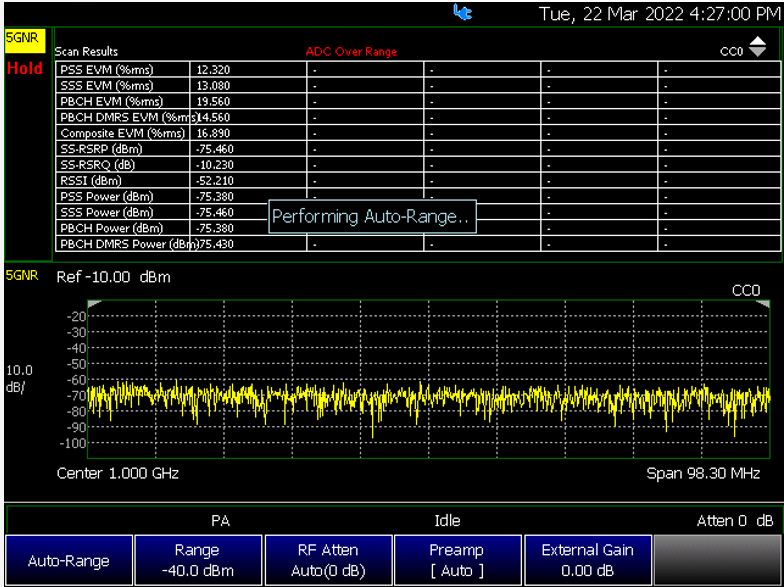
Task: Click the 10.0 dB/ scale label
Action: pyautogui.click(x=19, y=378)
